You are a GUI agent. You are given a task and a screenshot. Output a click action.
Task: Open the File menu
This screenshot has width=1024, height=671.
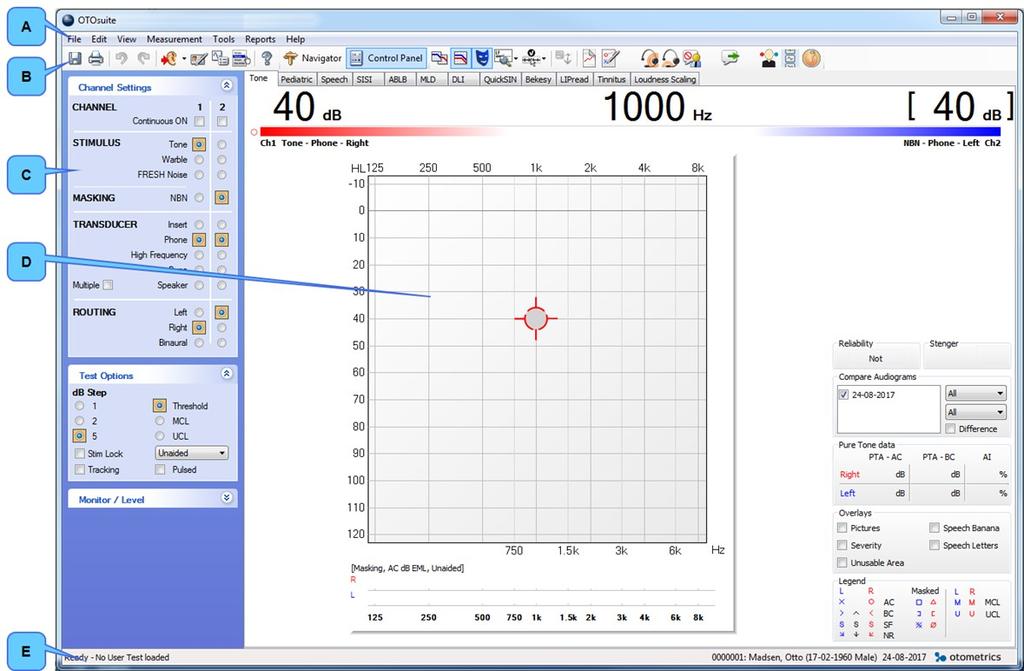click(x=74, y=39)
